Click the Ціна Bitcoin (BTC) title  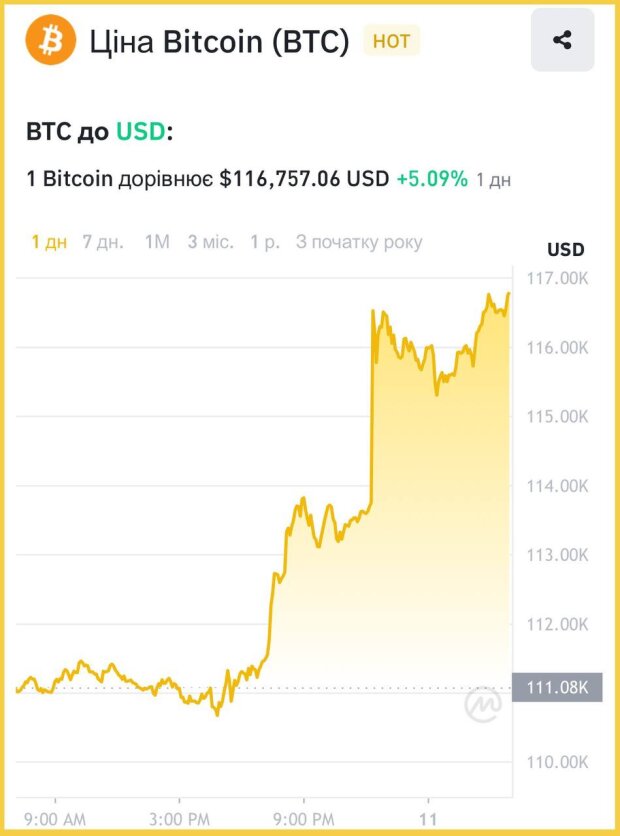pyautogui.click(x=219, y=41)
